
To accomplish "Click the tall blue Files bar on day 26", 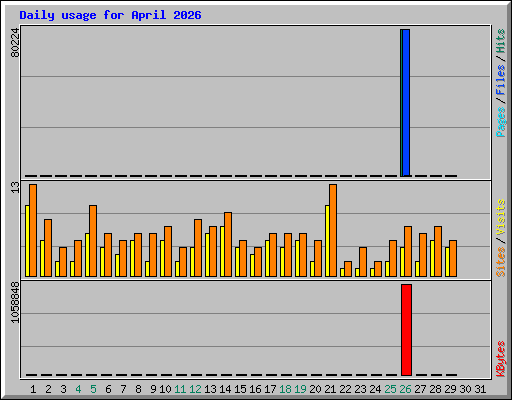I will pos(406,103).
